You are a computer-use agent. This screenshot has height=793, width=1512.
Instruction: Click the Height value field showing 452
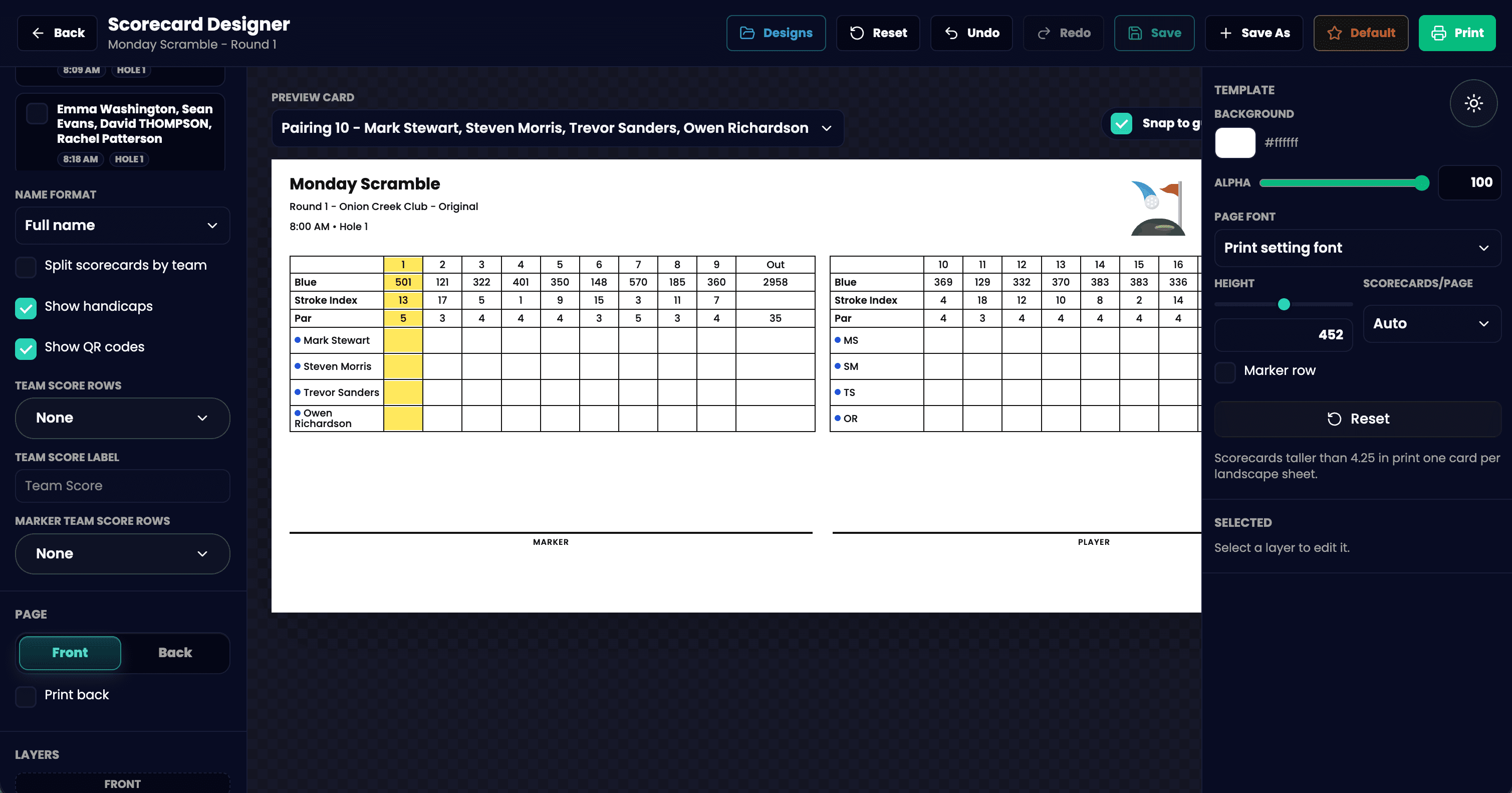click(1283, 335)
